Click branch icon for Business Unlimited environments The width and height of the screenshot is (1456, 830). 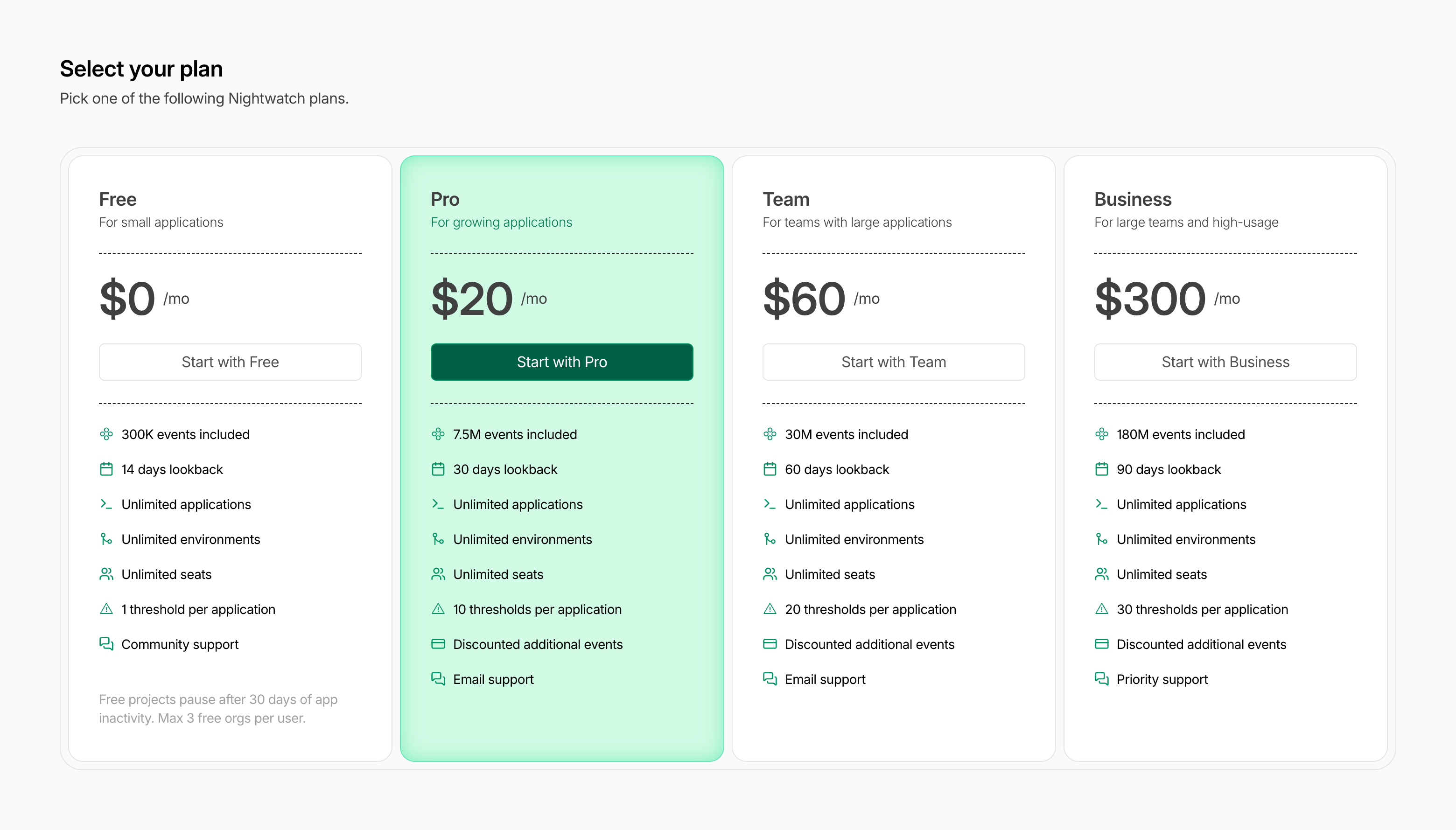[x=1101, y=539]
